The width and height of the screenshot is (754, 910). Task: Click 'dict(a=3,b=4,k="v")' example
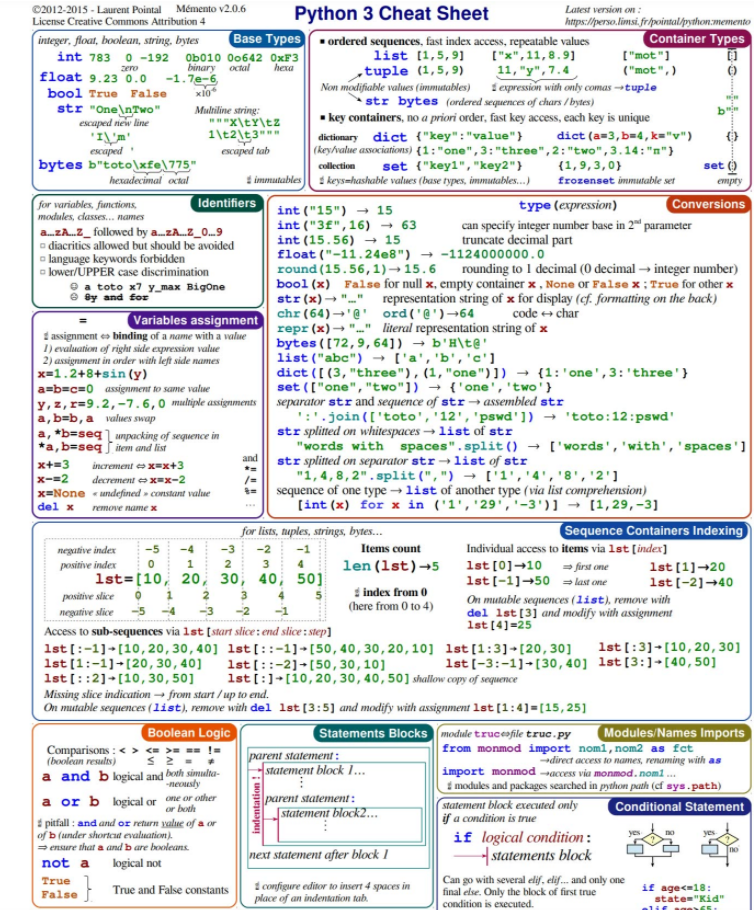tap(624, 136)
